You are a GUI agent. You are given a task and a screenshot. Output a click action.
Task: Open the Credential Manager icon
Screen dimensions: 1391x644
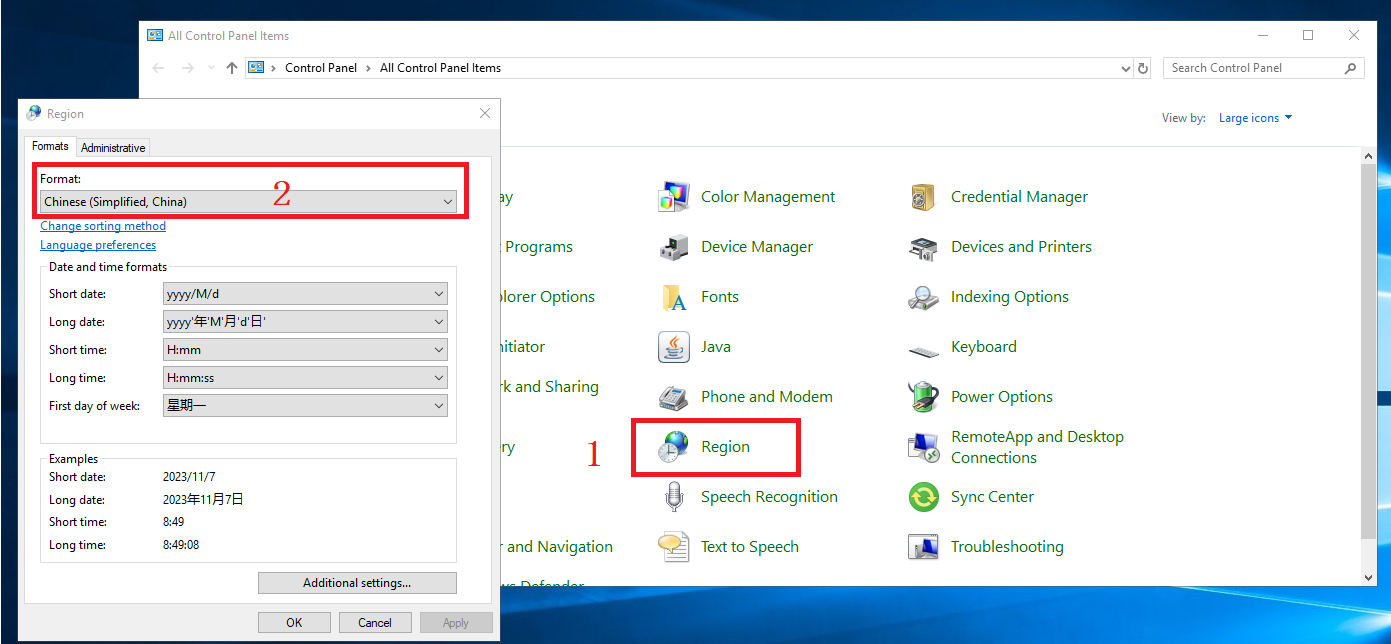pyautogui.click(x=923, y=197)
